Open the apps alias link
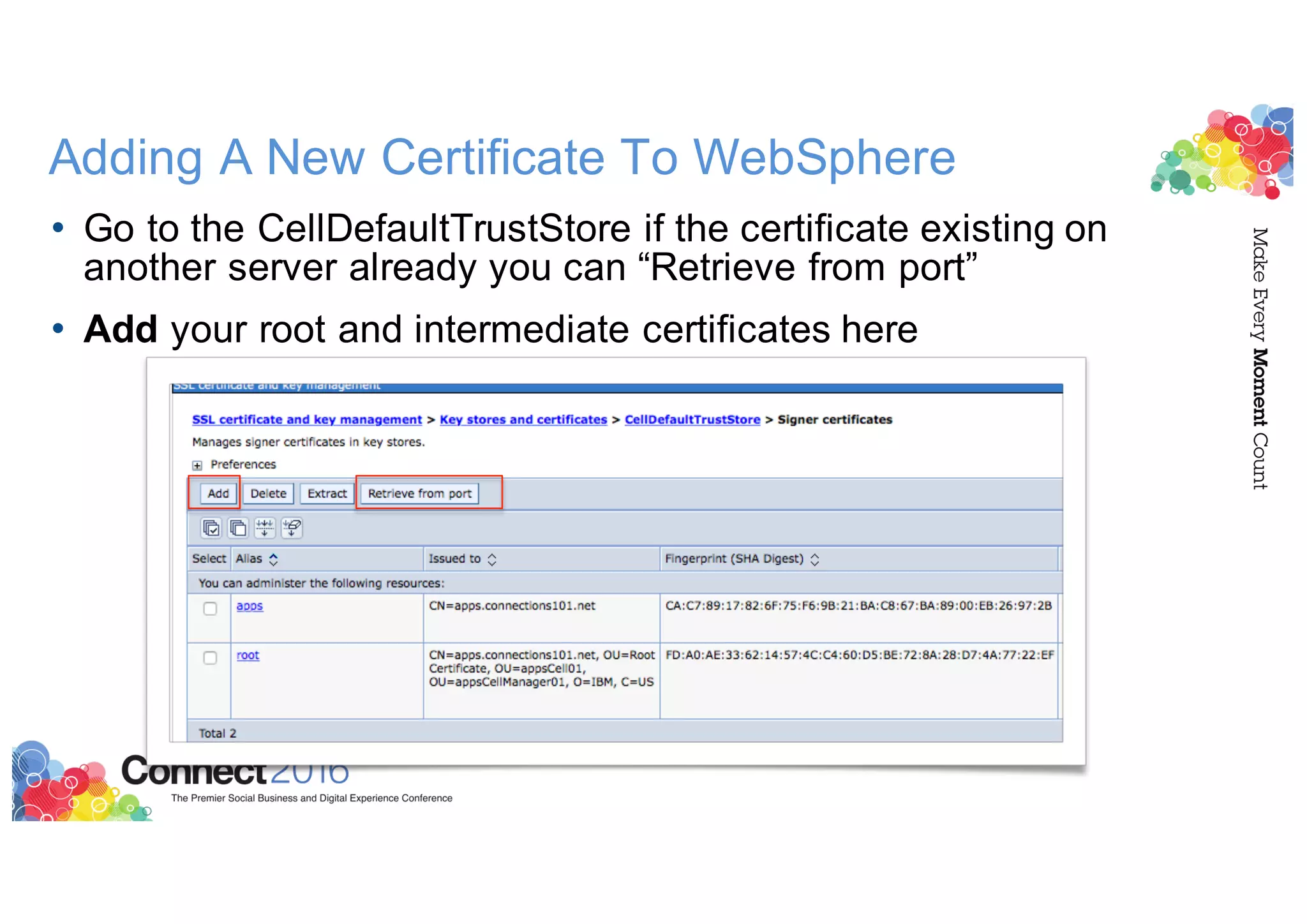 [250, 606]
